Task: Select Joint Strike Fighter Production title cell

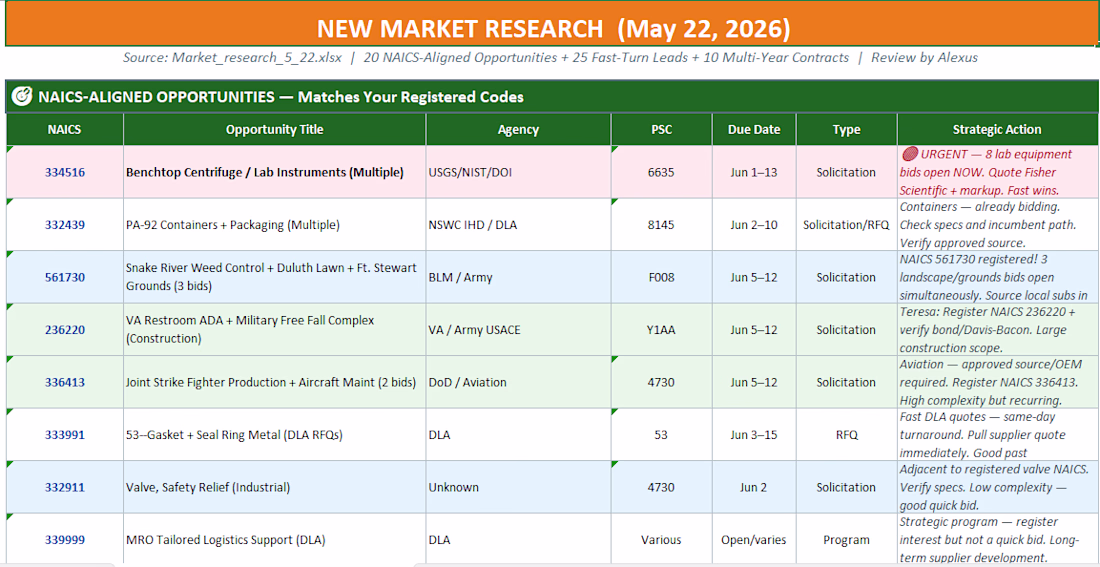Action: point(275,382)
